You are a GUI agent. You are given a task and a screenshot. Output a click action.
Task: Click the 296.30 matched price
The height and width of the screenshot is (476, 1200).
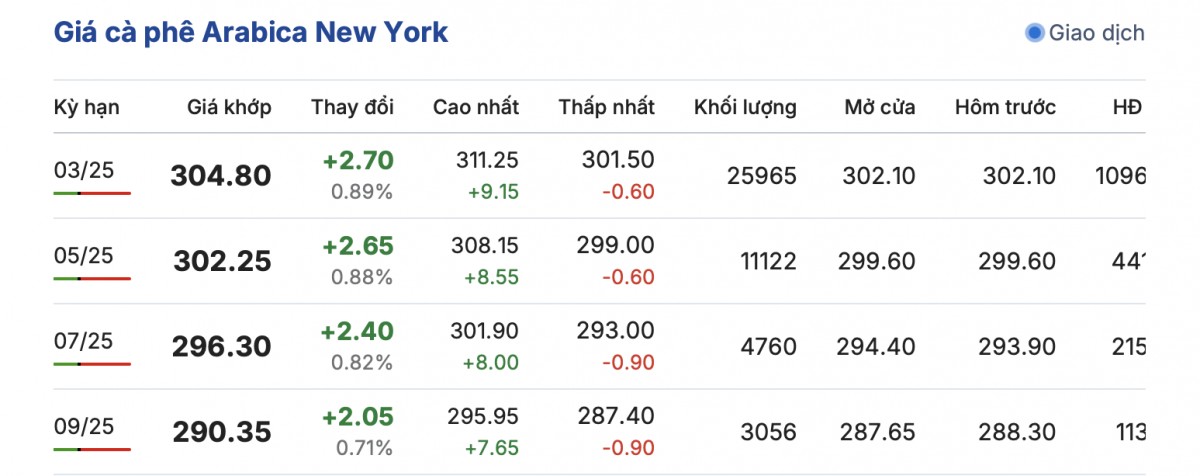pyautogui.click(x=221, y=347)
